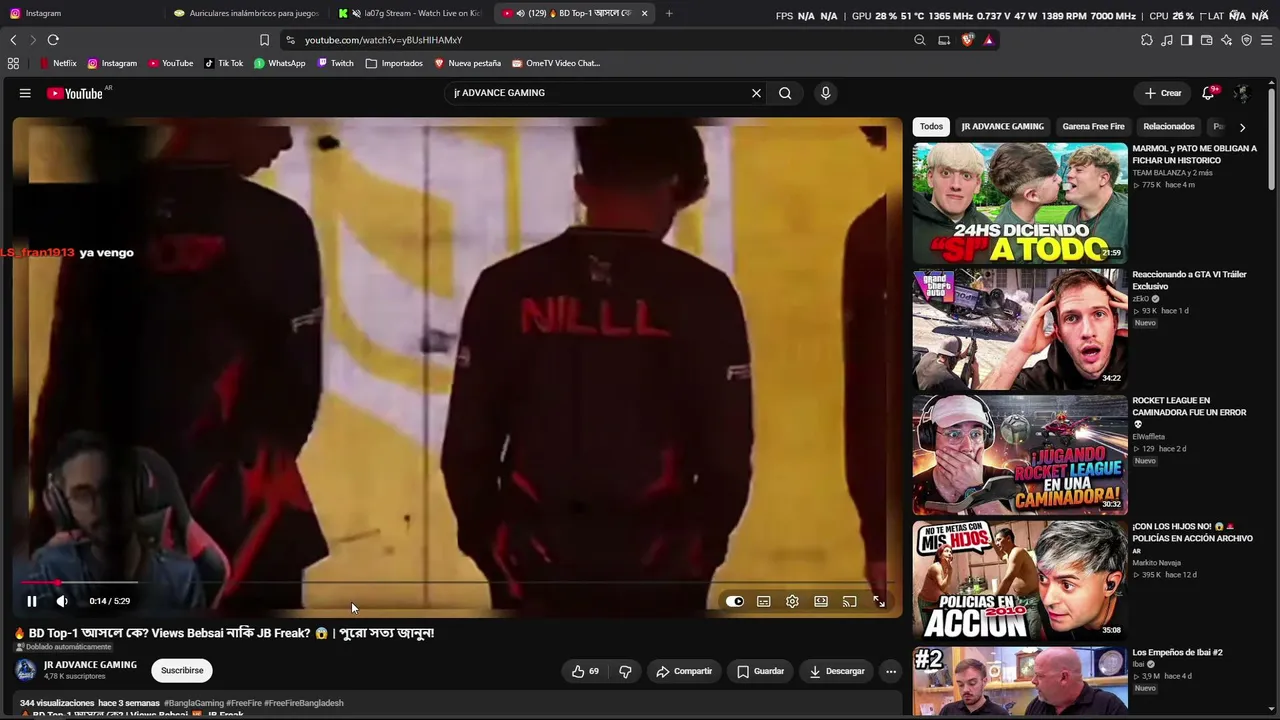
Task: Switch to the Instagram browser tab
Action: (80, 13)
